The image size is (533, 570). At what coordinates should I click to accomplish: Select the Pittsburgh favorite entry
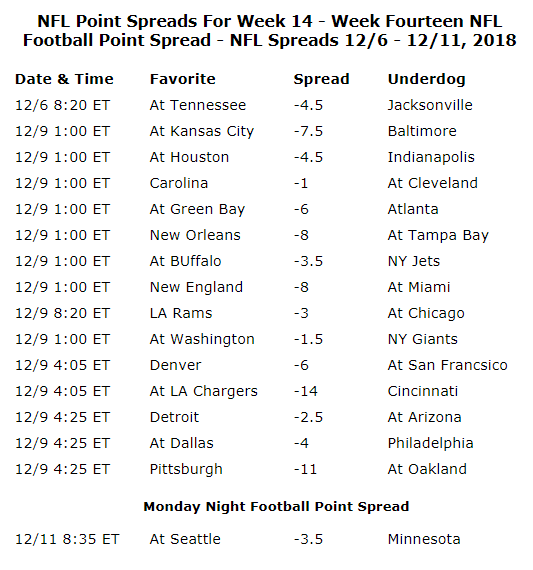(x=186, y=469)
